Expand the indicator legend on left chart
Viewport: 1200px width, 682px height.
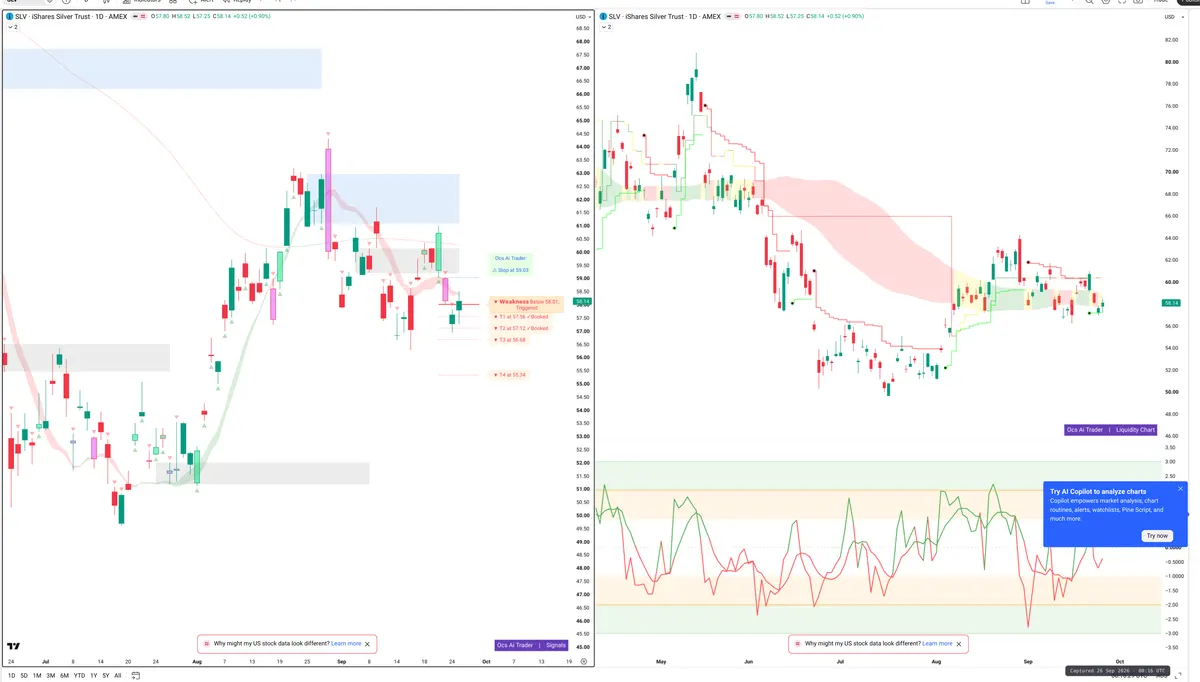12,27
